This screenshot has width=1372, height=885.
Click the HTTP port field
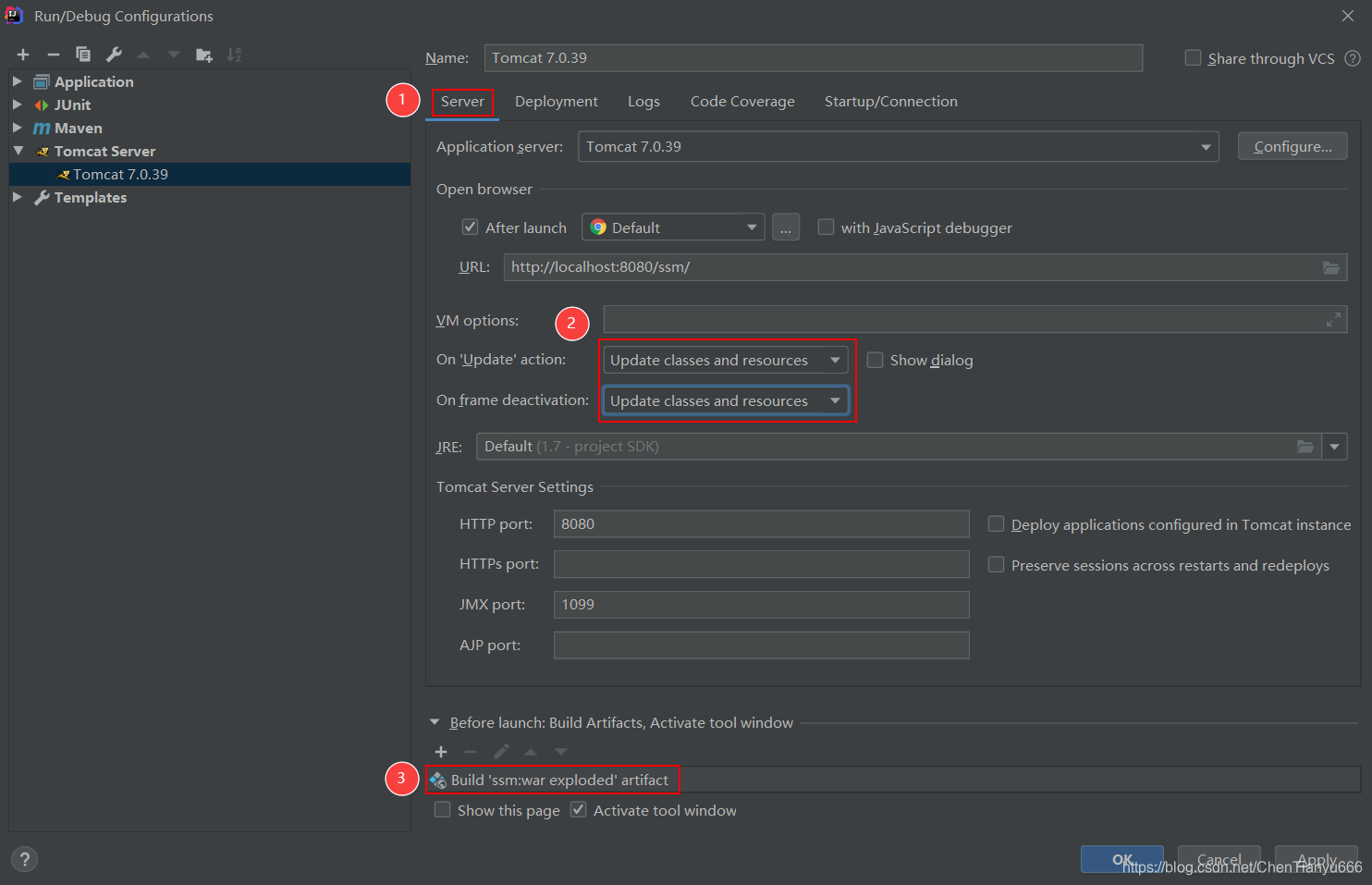click(x=762, y=524)
